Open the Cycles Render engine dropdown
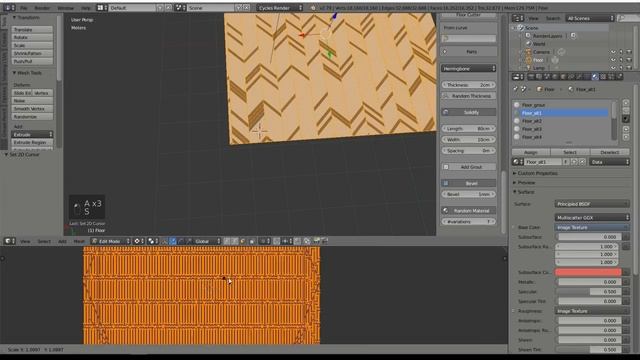640x360 pixels. [280, 8]
